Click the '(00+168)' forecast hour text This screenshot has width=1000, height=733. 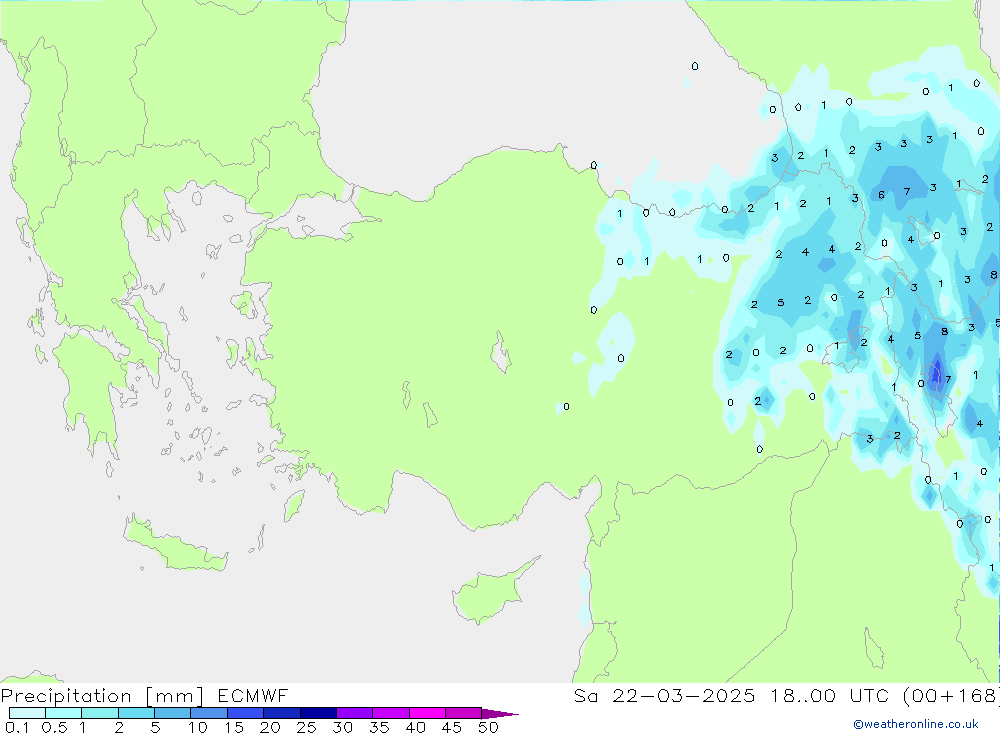[952, 696]
